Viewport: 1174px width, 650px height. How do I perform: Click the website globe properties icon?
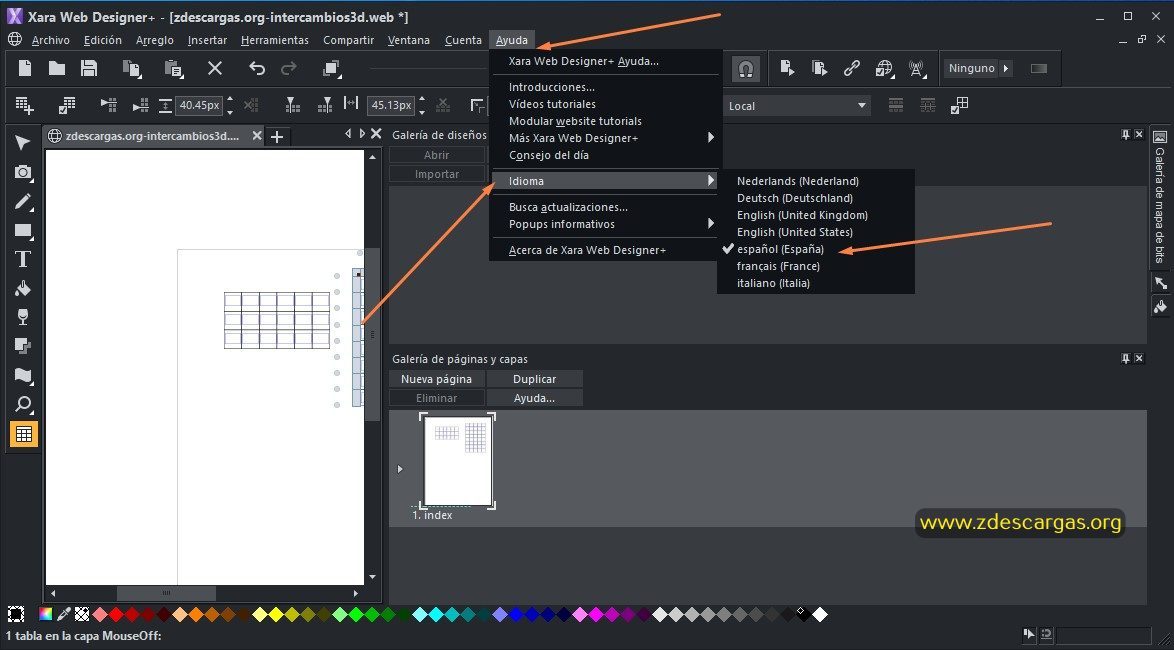pyautogui.click(x=884, y=68)
